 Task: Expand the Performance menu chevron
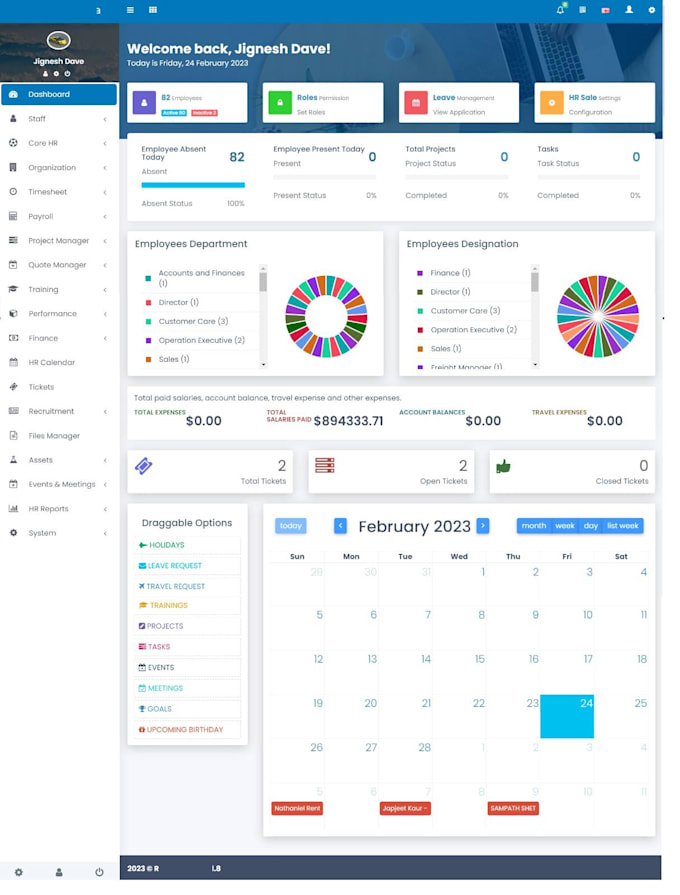(x=105, y=314)
